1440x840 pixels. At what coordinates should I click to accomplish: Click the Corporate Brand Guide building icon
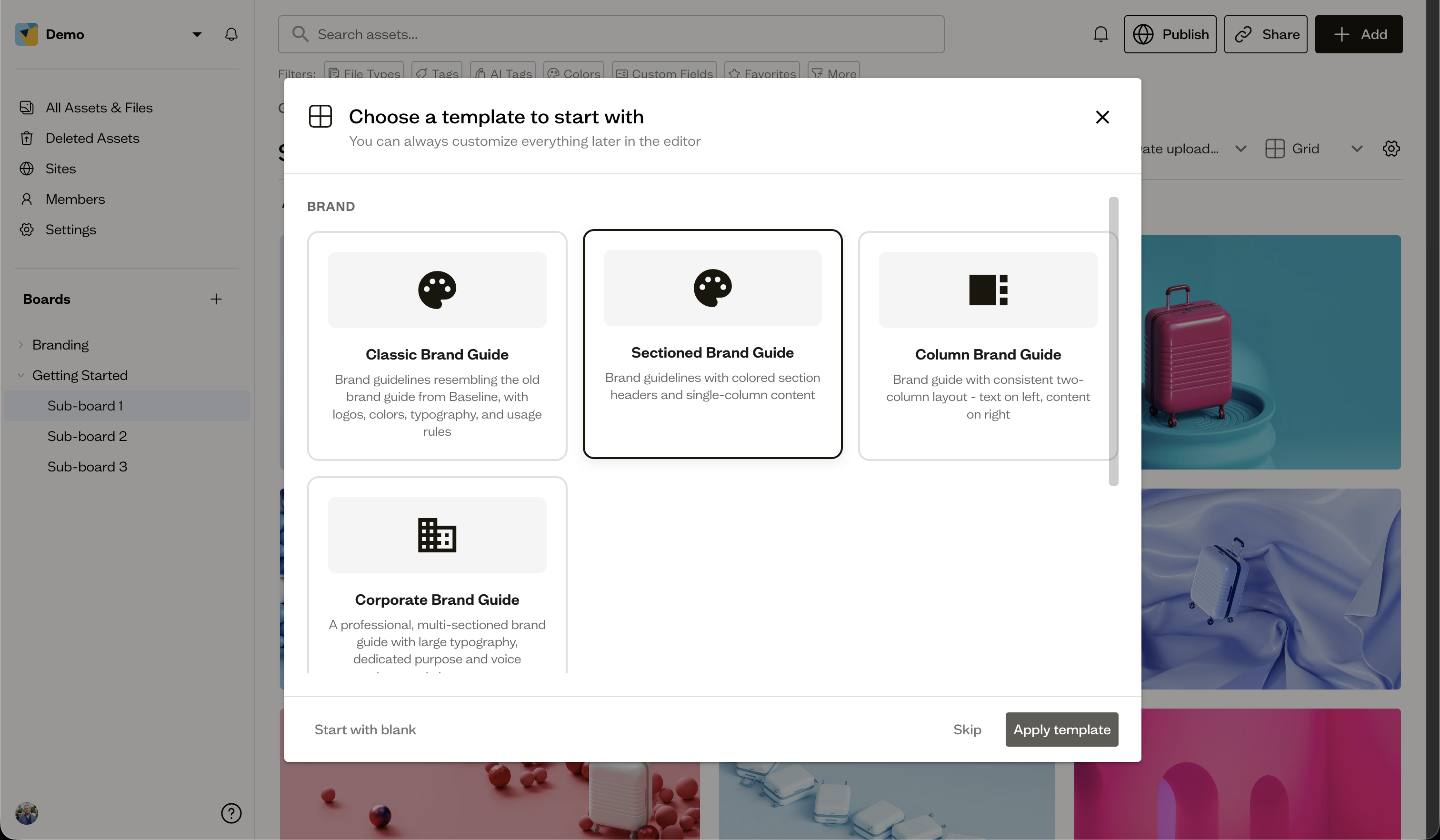click(437, 535)
